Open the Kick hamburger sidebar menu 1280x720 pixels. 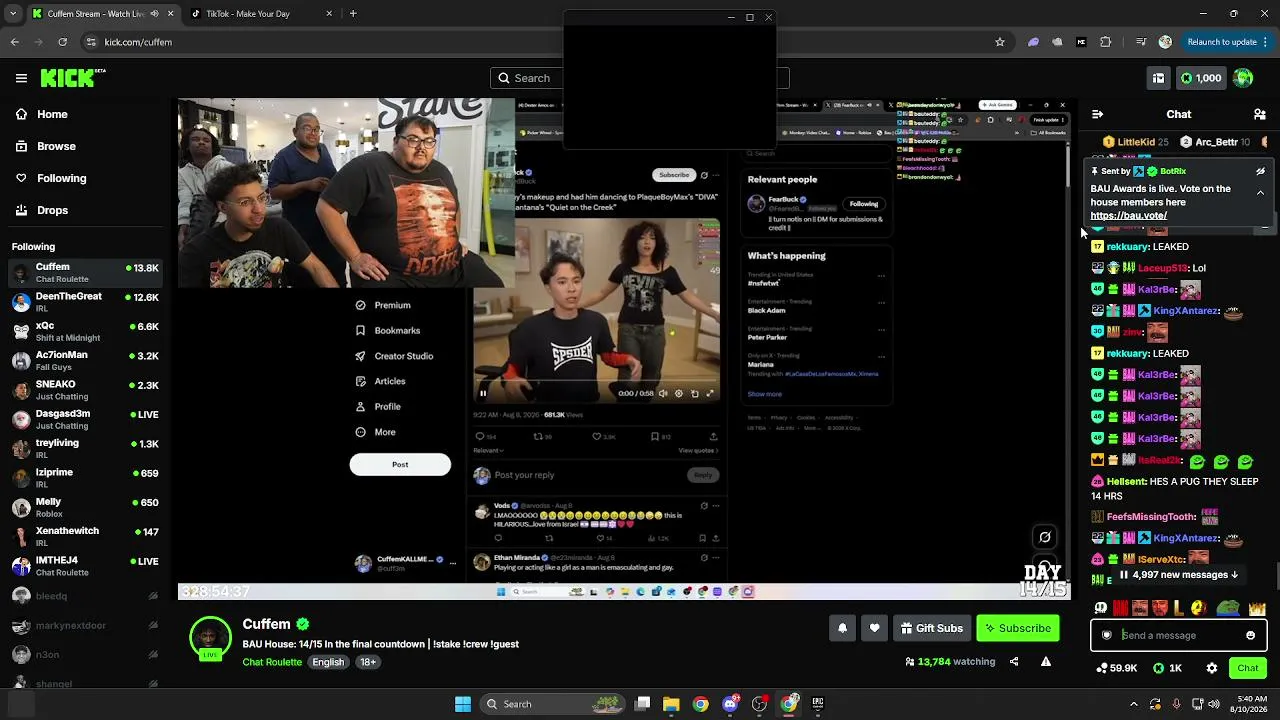pos(21,78)
